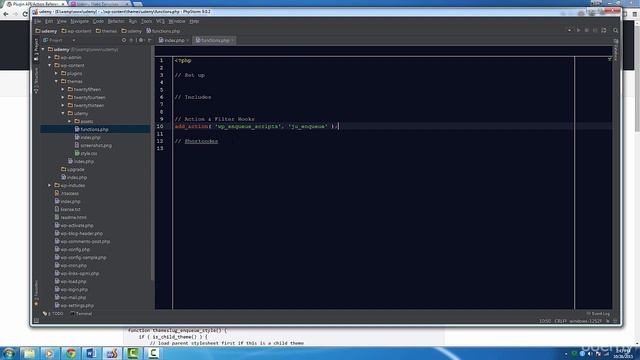Click the hide project panel icon
Screen dimensions: 640x360
pos(150,40)
